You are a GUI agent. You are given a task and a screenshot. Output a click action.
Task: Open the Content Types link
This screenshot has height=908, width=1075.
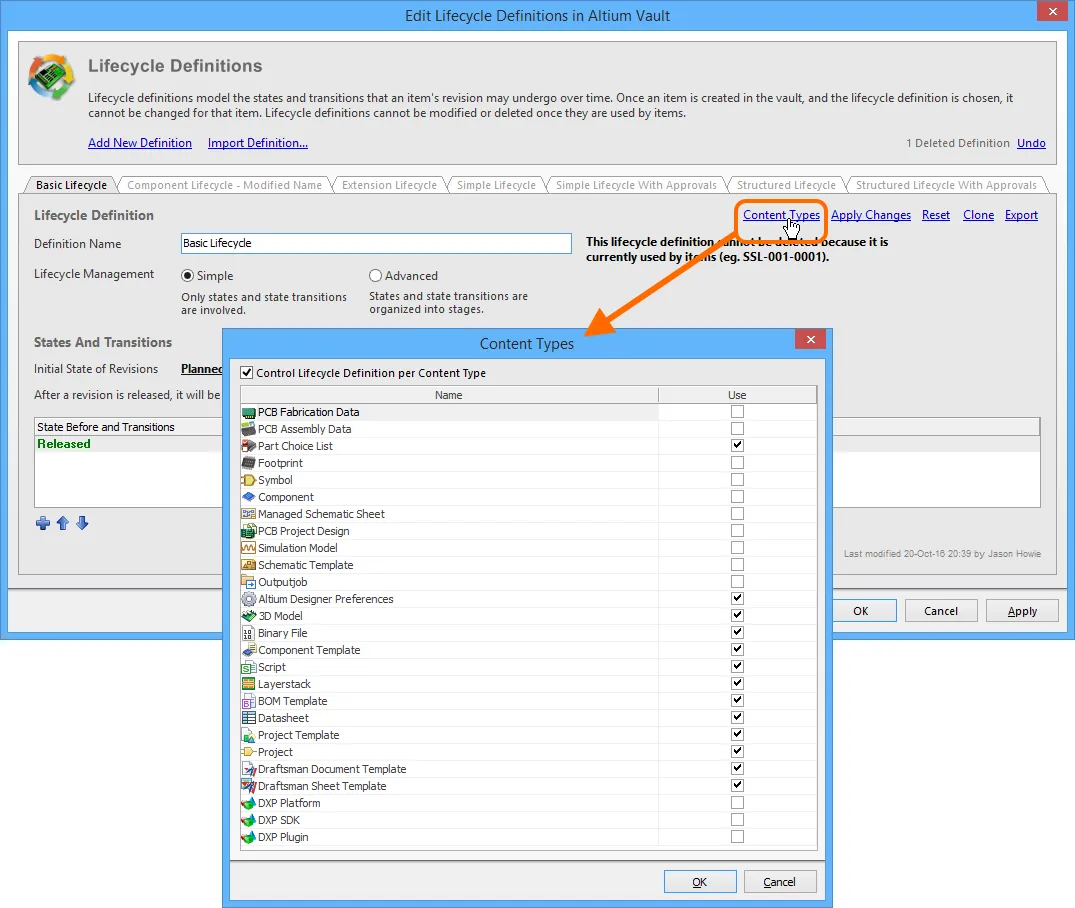tap(782, 215)
